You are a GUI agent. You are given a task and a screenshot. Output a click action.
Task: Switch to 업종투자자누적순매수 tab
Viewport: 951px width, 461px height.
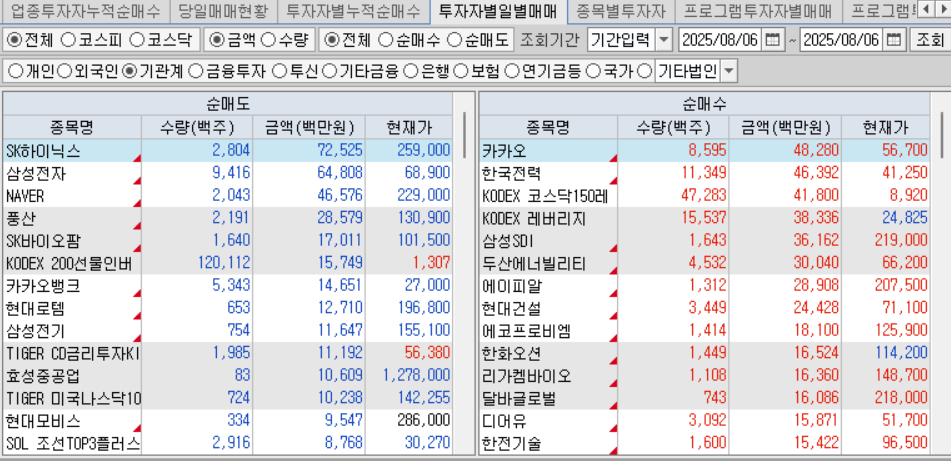coord(86,10)
